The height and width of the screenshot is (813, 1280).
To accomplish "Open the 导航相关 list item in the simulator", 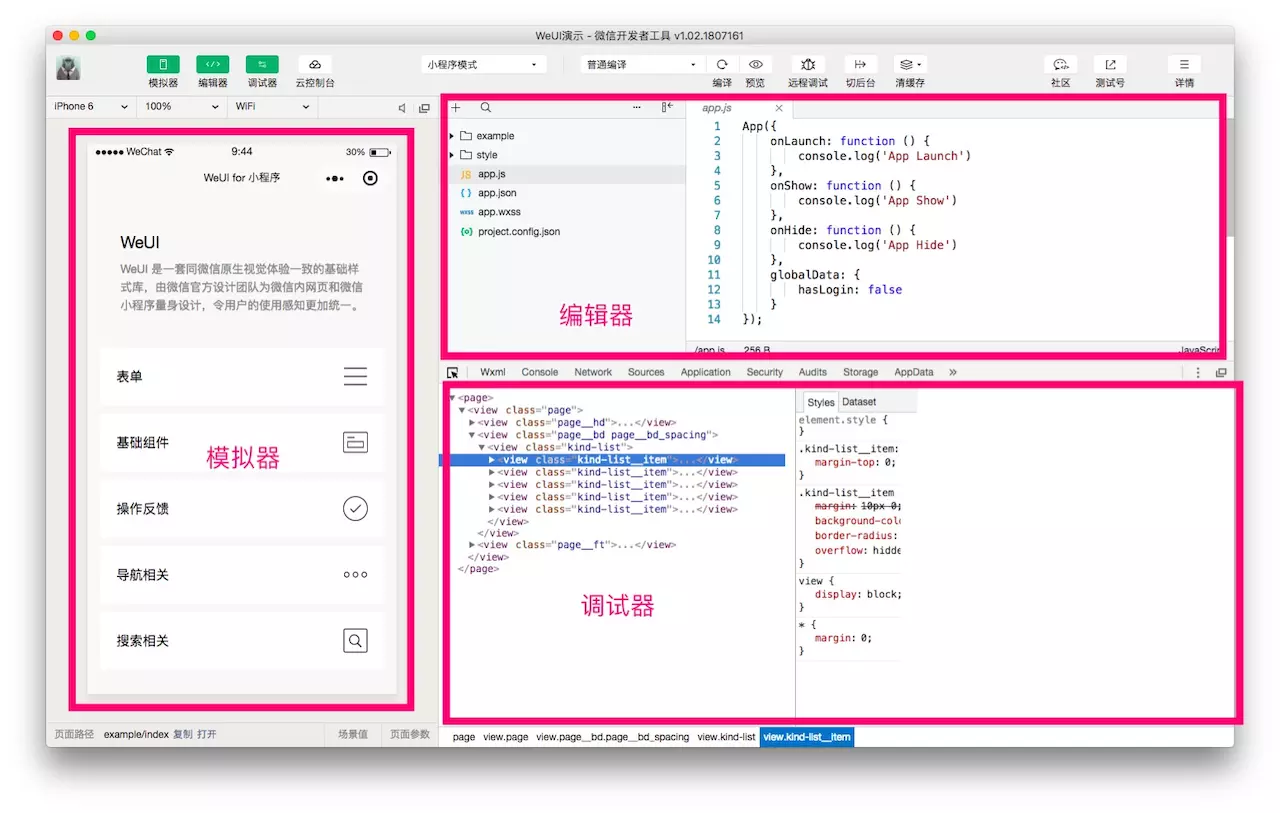I will click(x=242, y=575).
